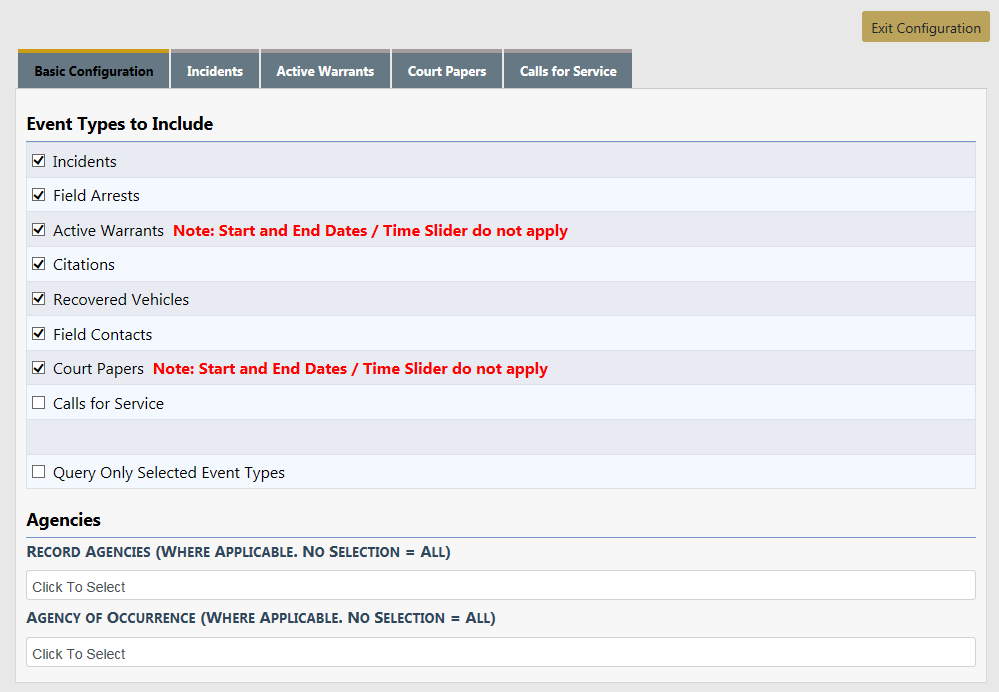999x692 pixels.
Task: Click the red note beside Active Warrants
Action: pos(370,231)
